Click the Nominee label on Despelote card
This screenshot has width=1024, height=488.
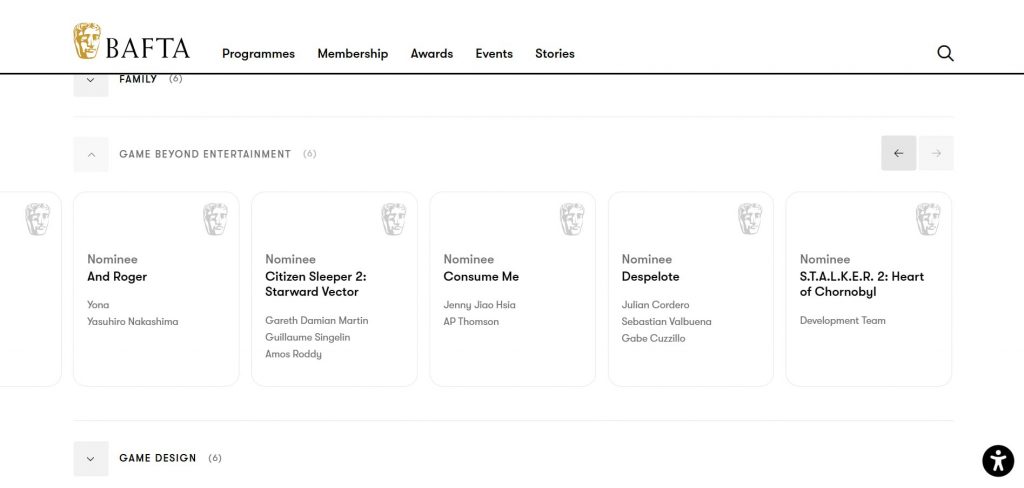[647, 259]
